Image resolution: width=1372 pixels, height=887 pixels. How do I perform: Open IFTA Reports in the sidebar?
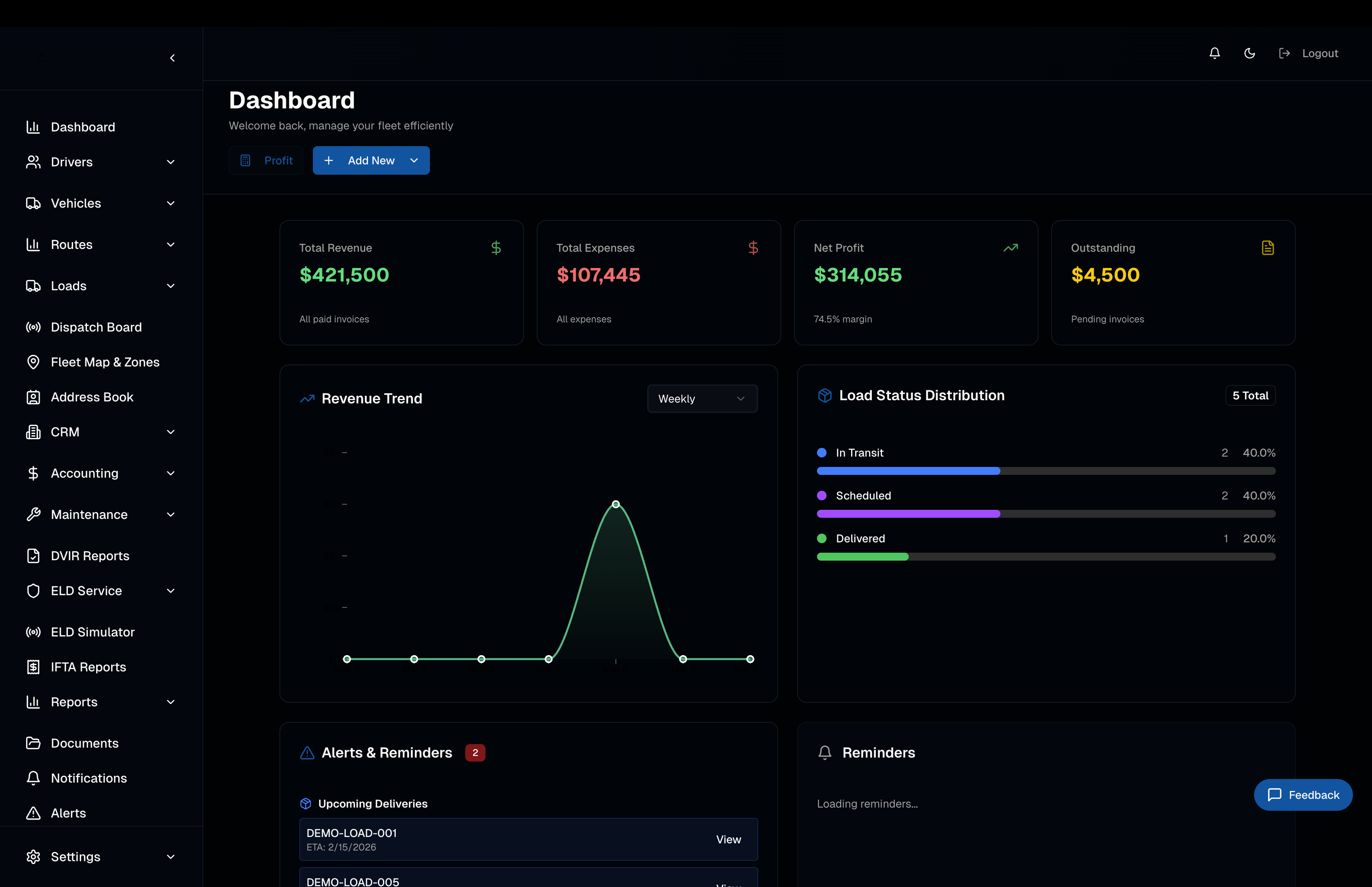(x=88, y=667)
